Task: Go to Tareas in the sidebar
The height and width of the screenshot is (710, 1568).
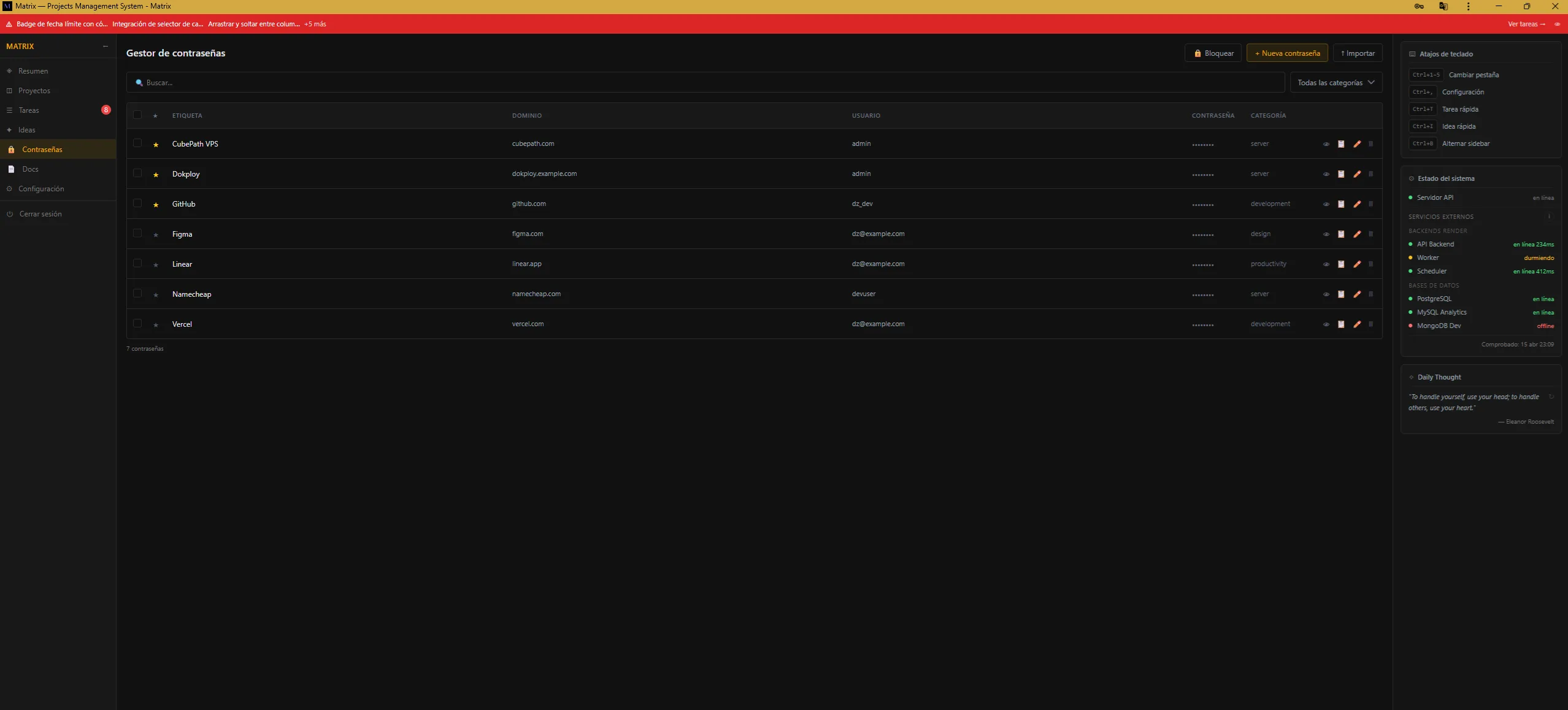Action: 29,110
